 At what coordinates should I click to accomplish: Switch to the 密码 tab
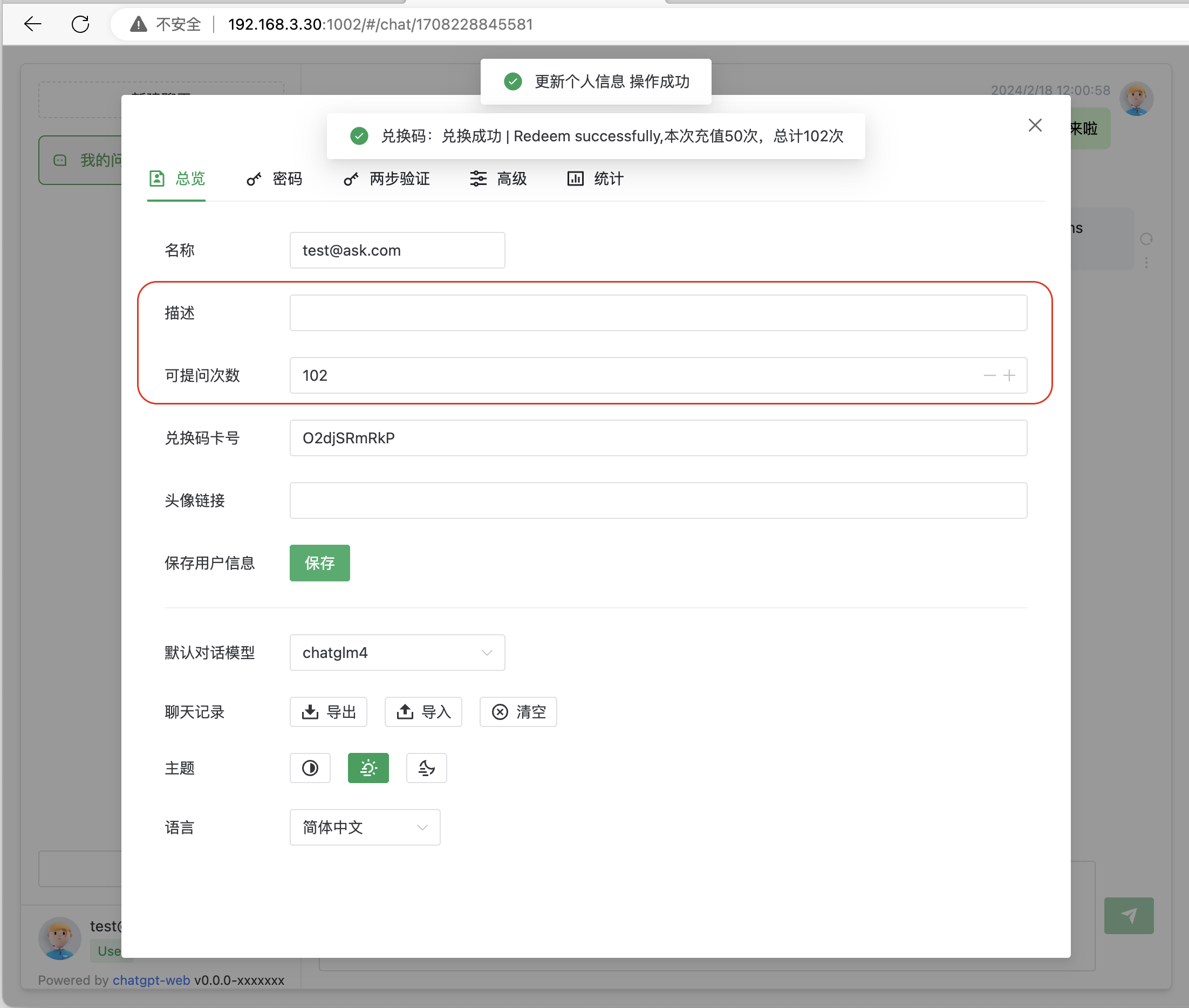(x=275, y=179)
